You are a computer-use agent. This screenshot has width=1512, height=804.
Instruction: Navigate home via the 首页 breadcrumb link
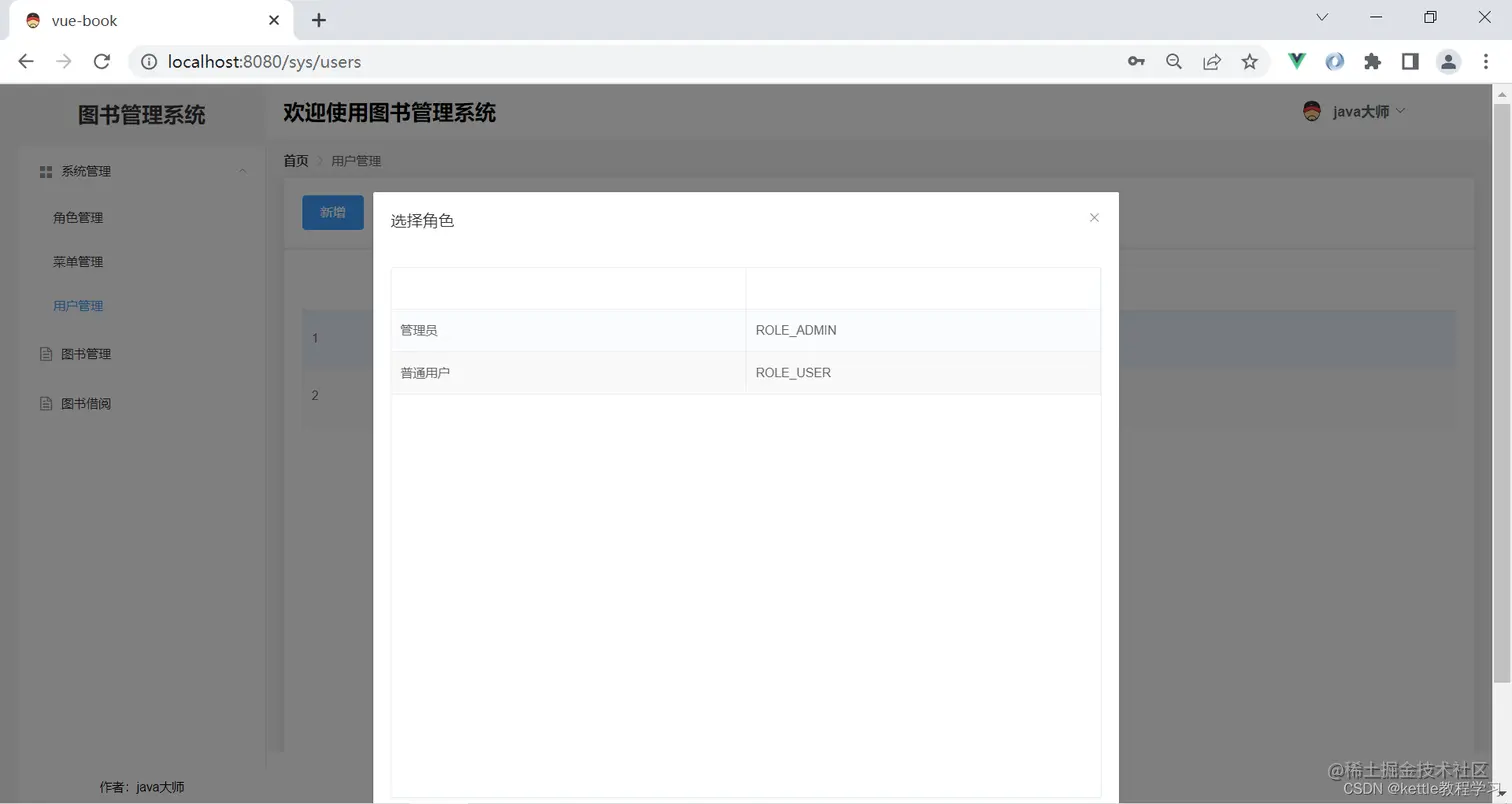tap(295, 160)
